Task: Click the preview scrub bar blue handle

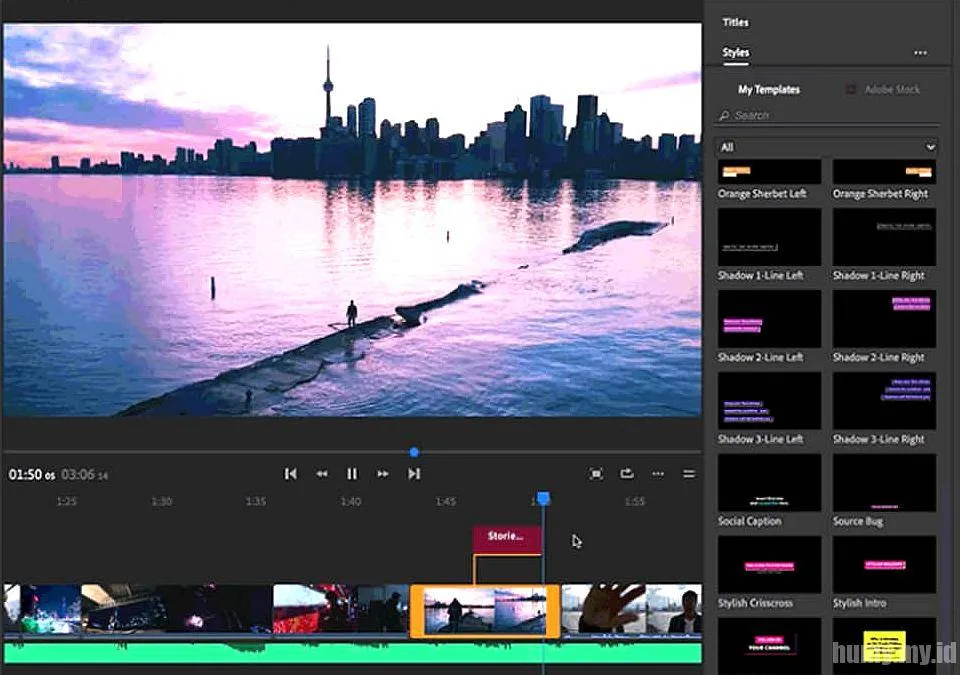Action: 414,453
